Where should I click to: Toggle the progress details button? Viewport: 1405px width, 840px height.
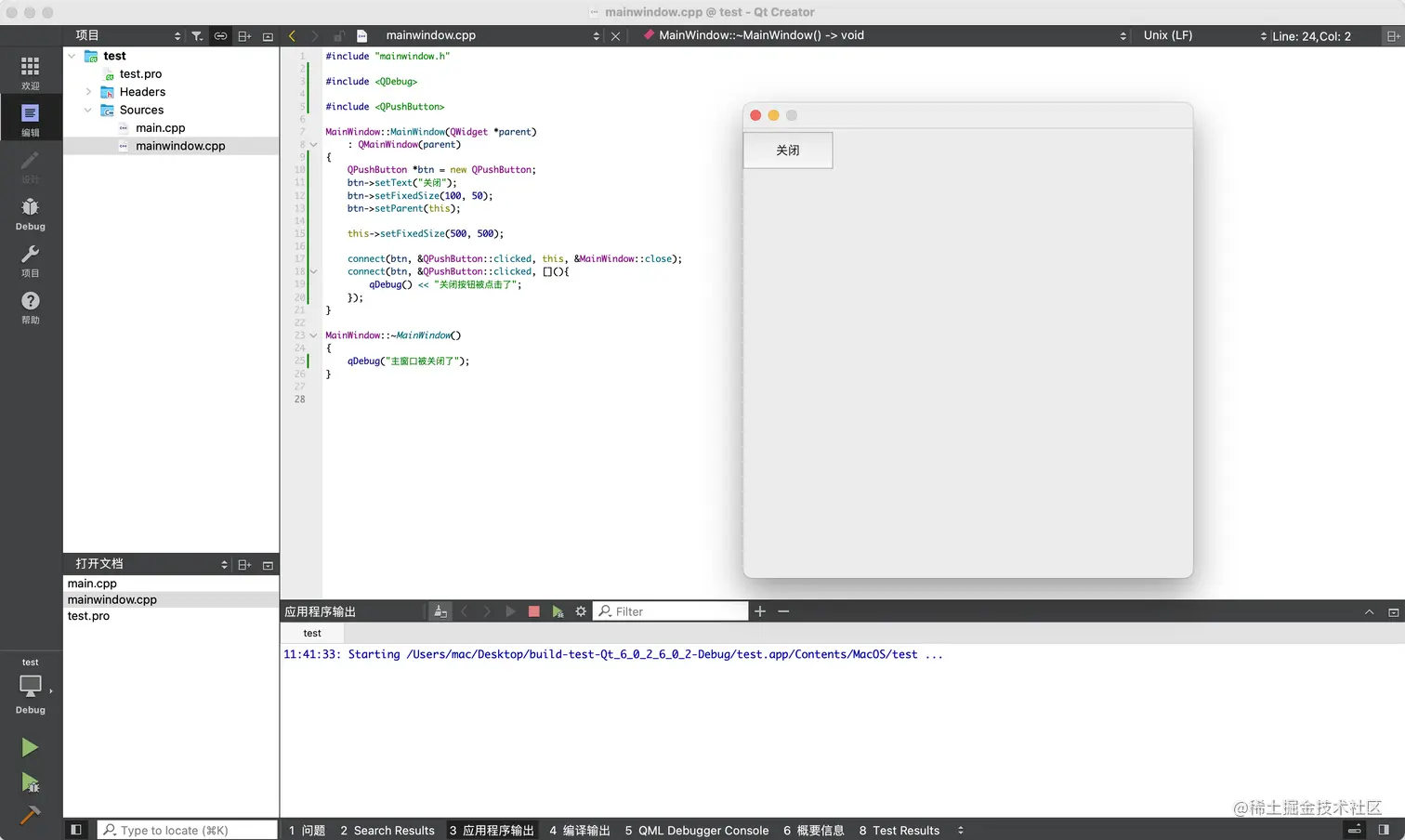pyautogui.click(x=1355, y=830)
